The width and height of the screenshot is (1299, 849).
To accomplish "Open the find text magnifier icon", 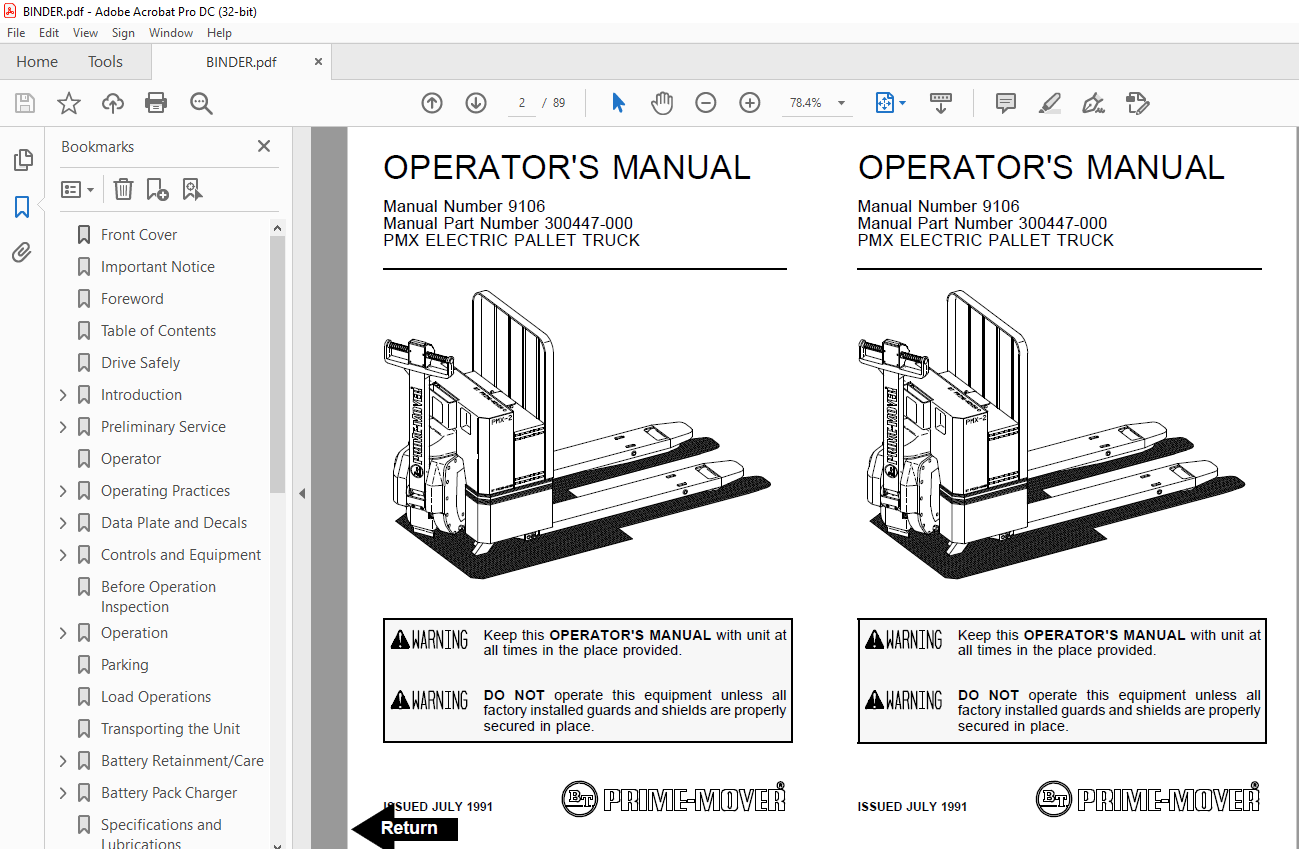I will click(x=201, y=103).
